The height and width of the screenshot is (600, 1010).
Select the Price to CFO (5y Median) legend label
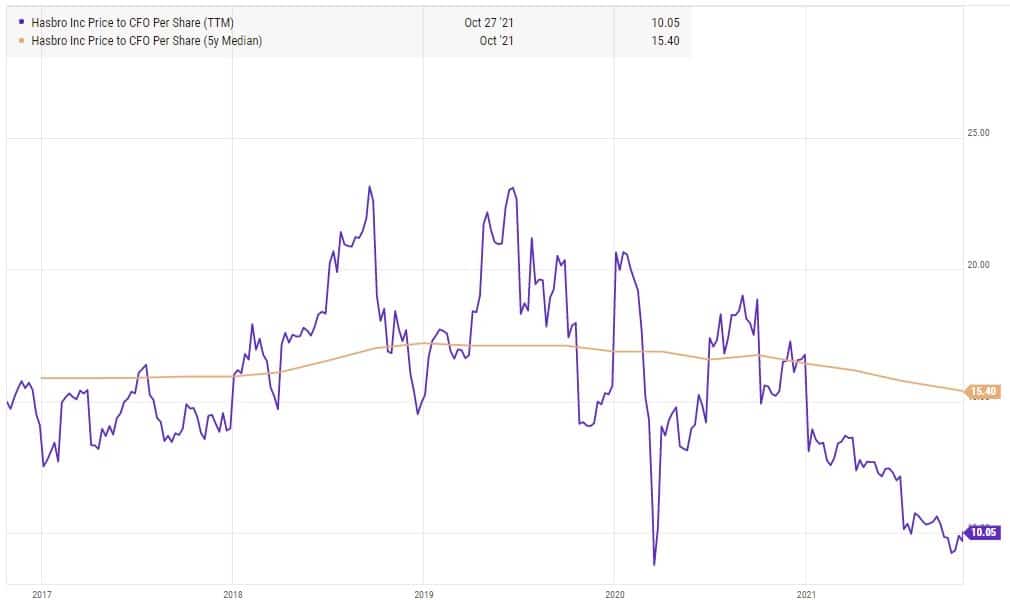click(143, 40)
